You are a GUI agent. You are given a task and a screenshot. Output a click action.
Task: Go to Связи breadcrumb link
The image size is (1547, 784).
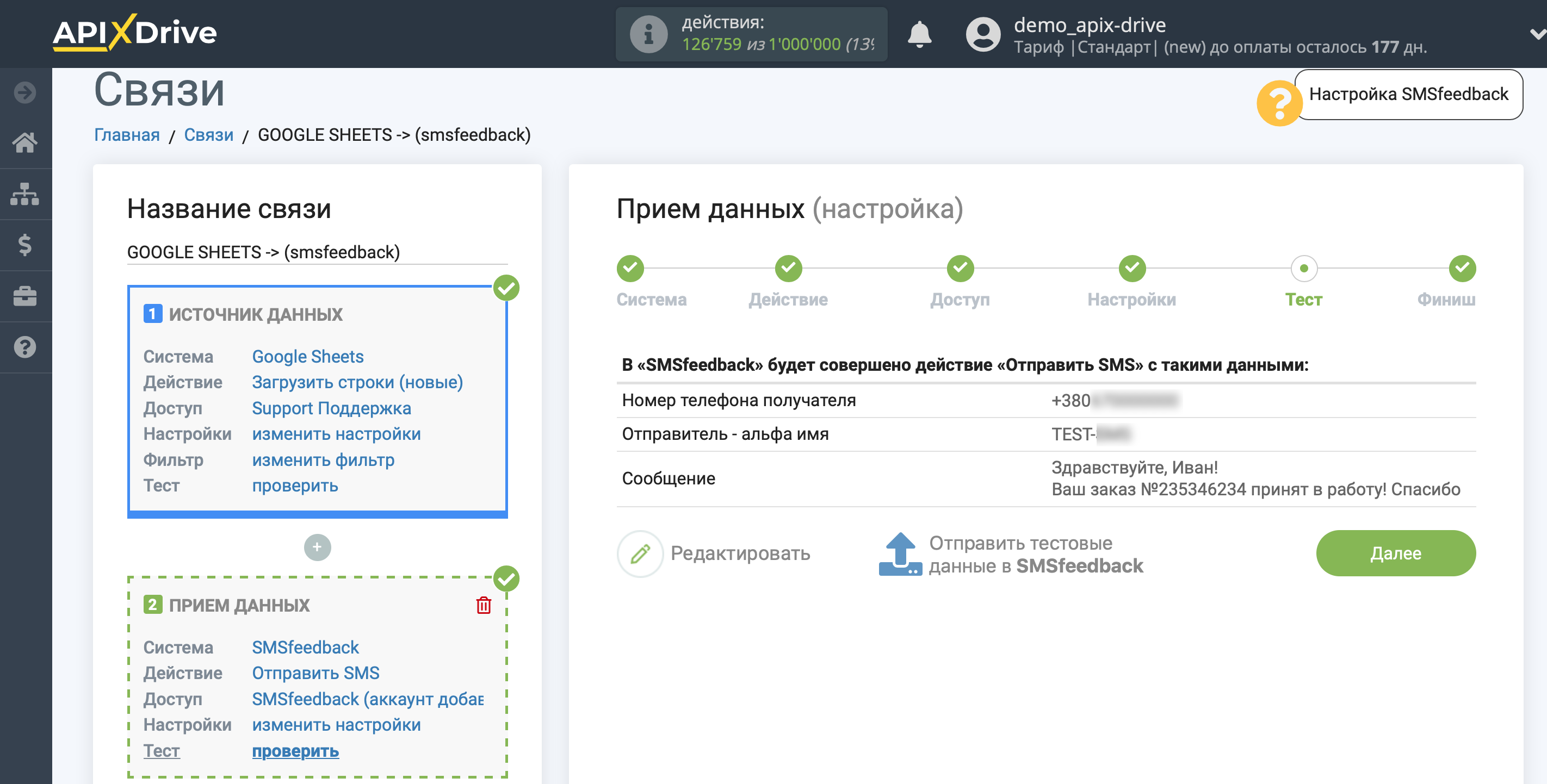[x=208, y=135]
